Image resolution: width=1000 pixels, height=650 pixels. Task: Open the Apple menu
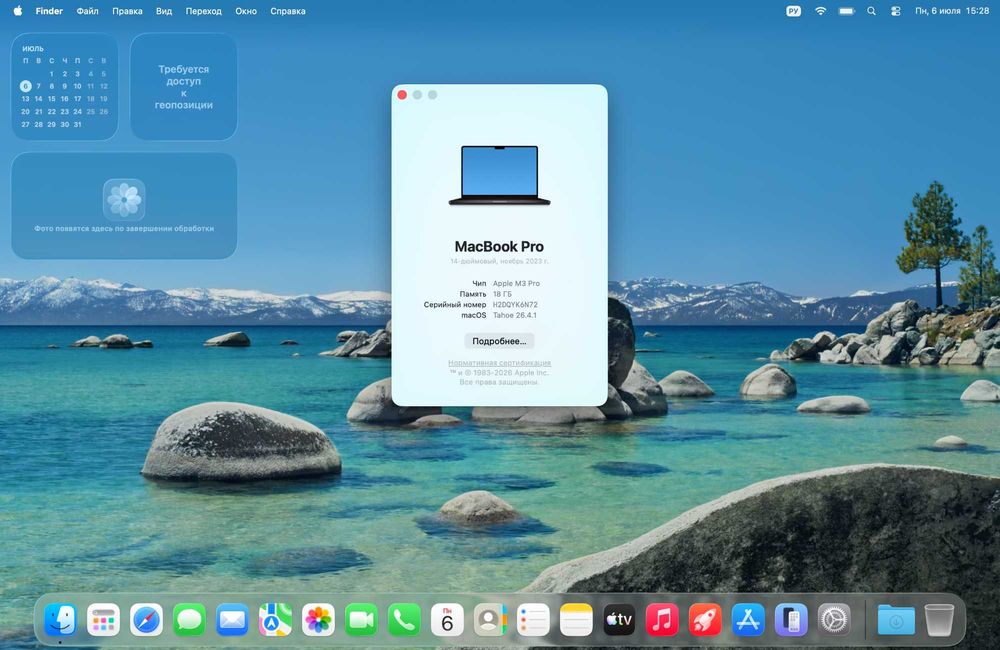[x=18, y=11]
